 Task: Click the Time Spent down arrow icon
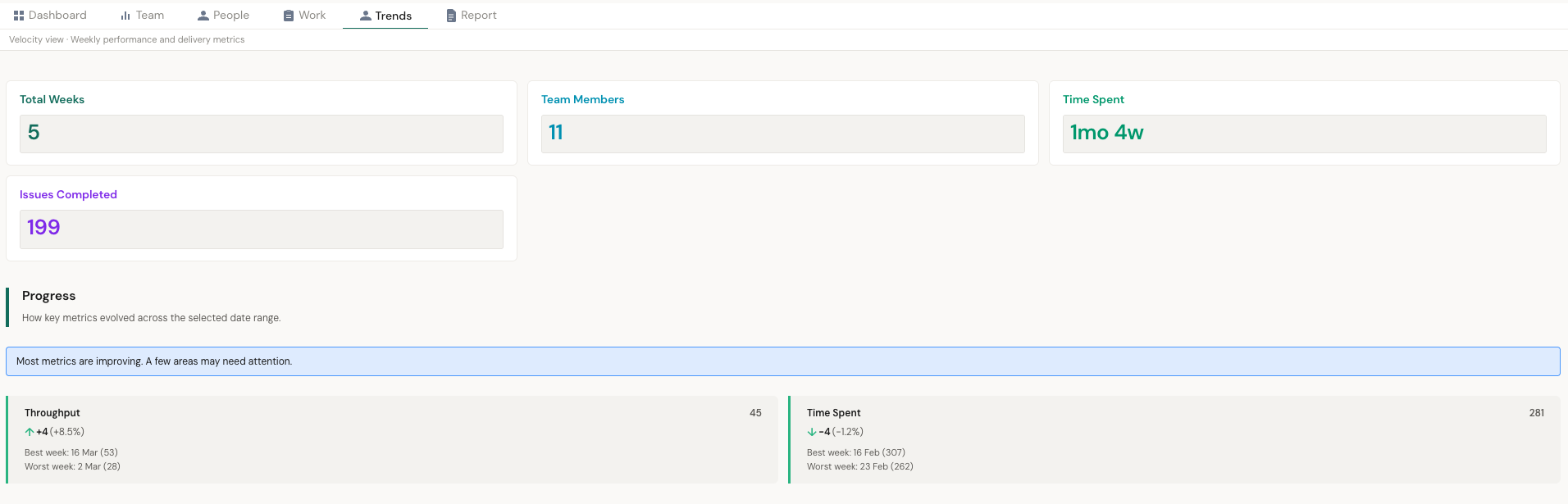click(812, 432)
